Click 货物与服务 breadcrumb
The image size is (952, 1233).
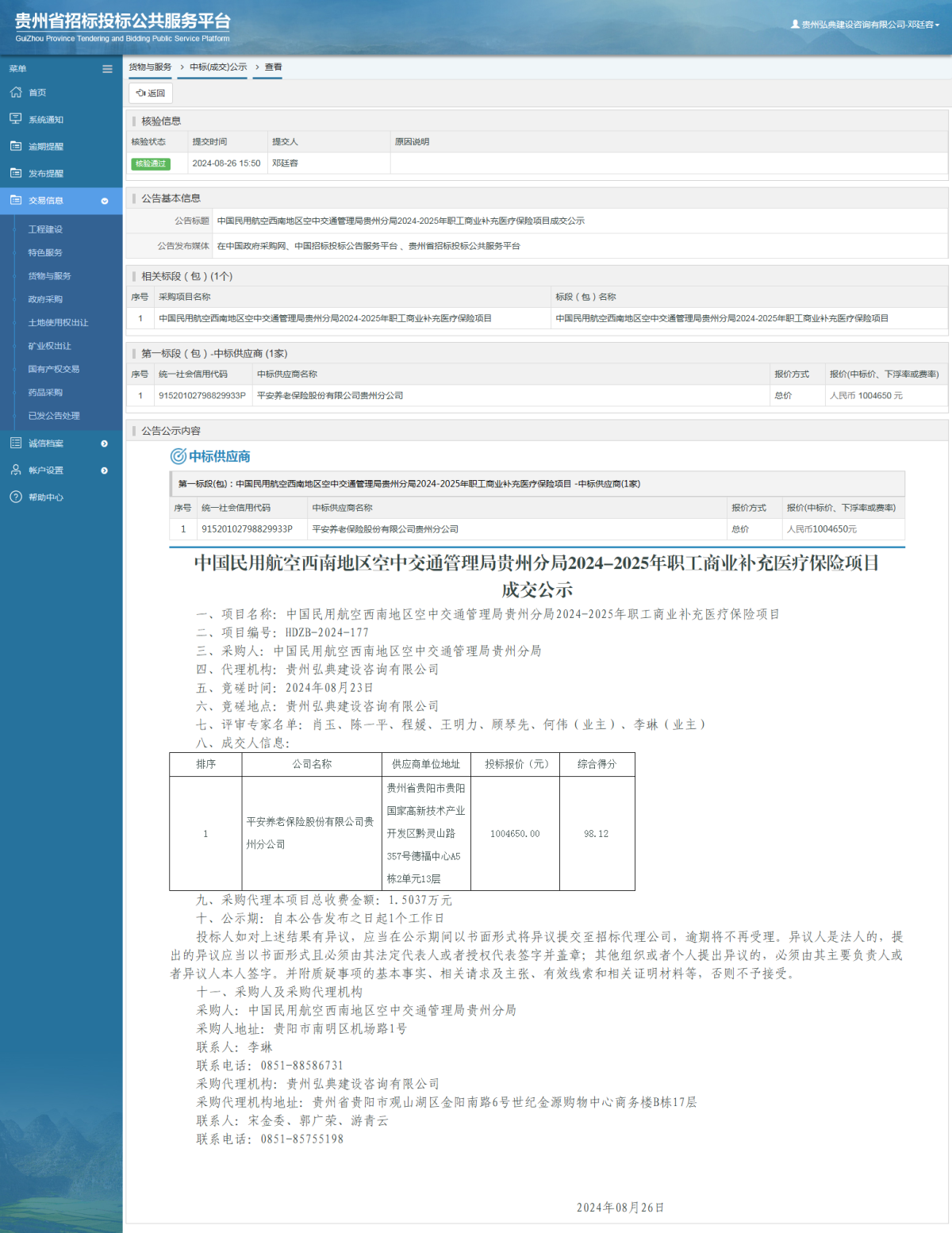[150, 67]
